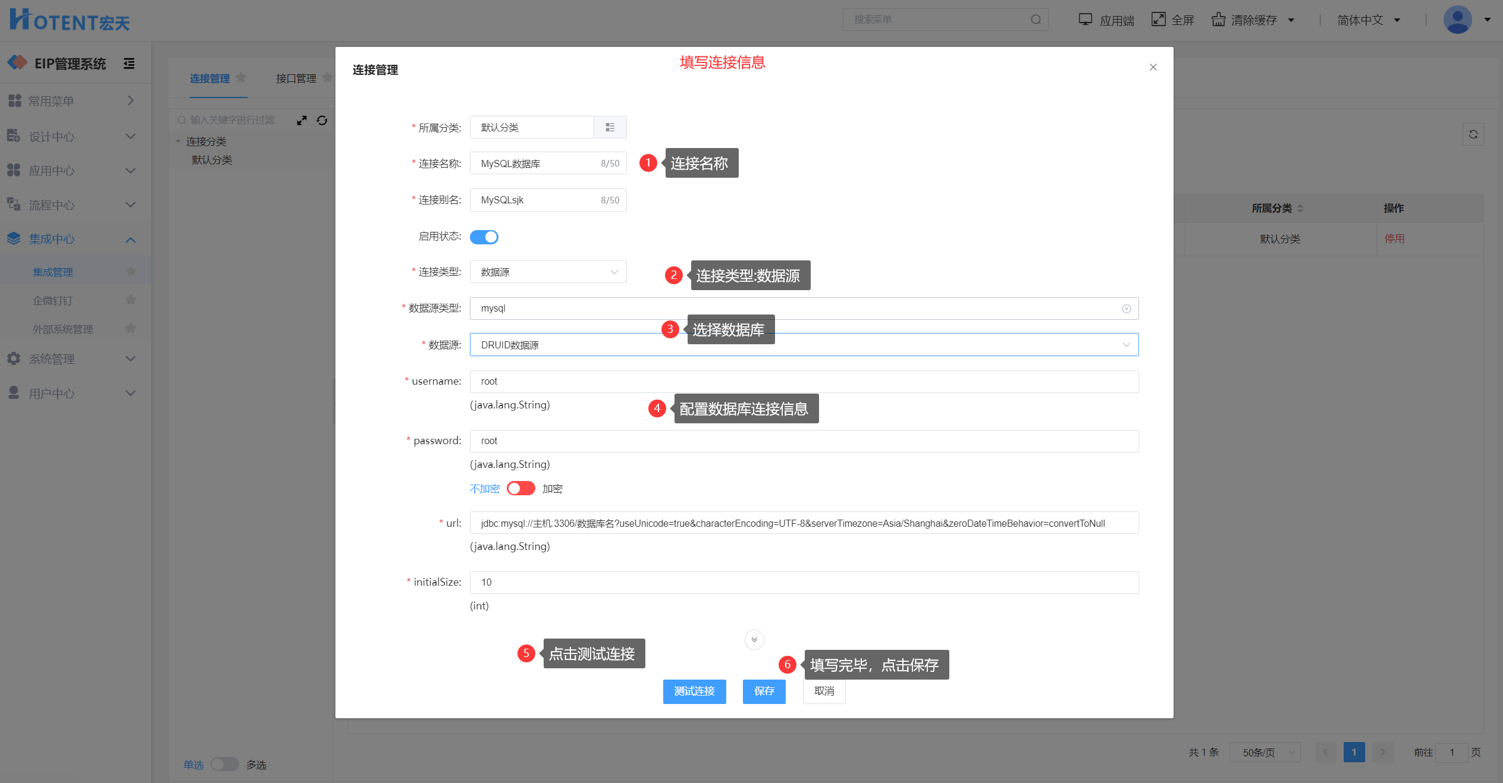Viewport: 1503px width, 783px height.
Task: Click the user avatar in top right
Action: tap(1457, 19)
